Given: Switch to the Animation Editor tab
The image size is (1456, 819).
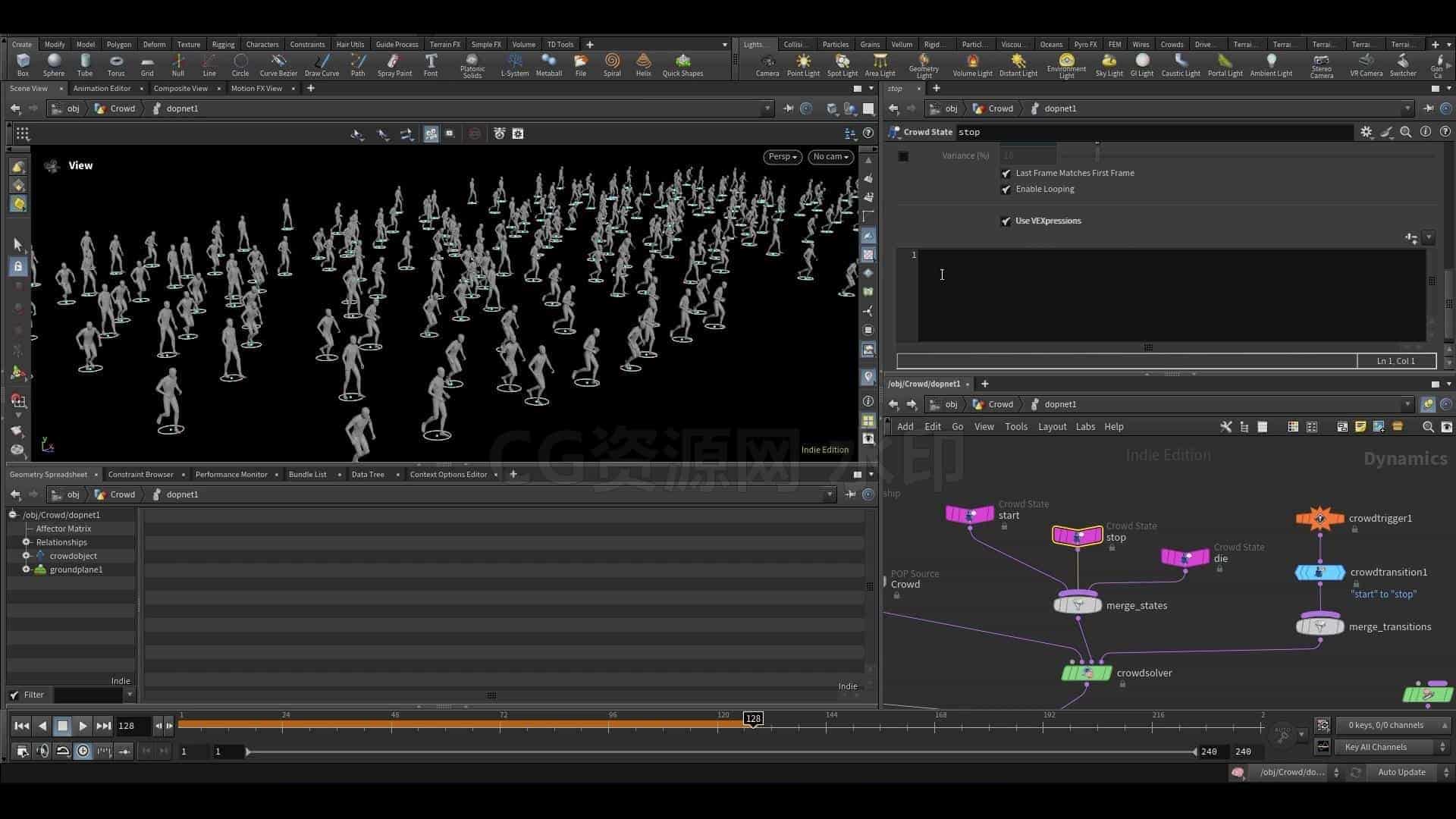Looking at the screenshot, I should click(102, 89).
